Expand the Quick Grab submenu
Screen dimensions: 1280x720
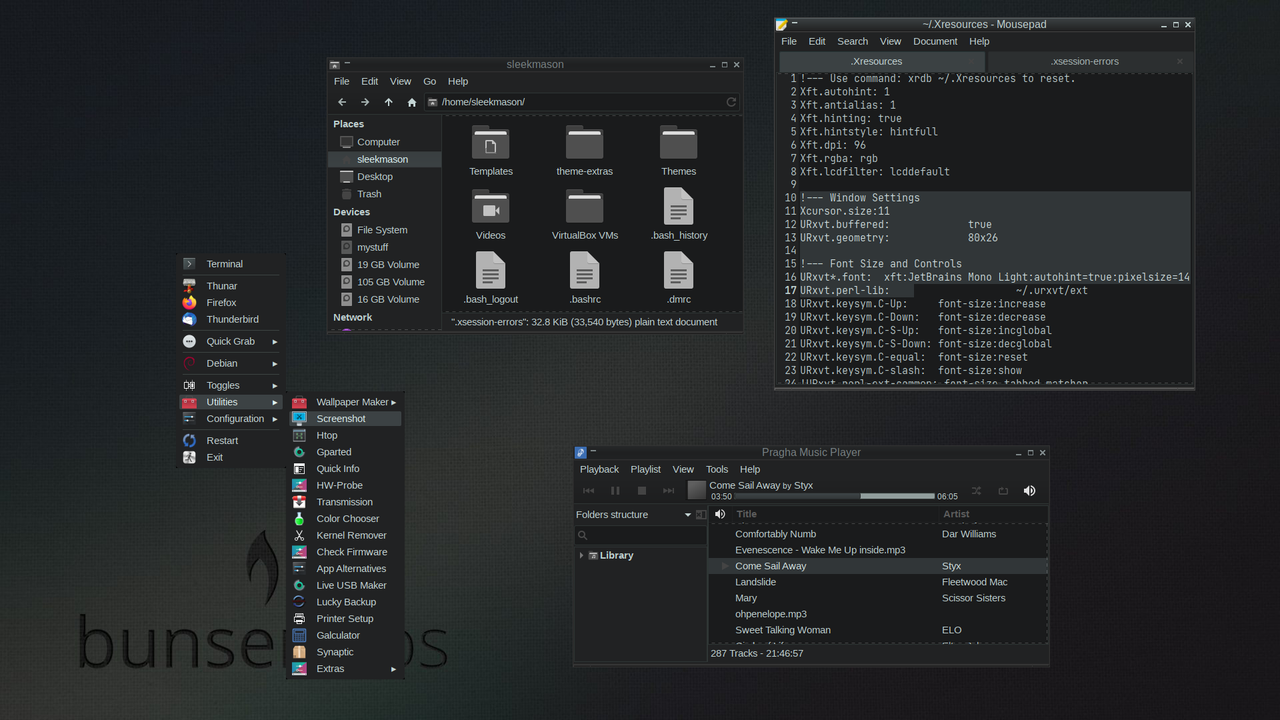tap(231, 341)
